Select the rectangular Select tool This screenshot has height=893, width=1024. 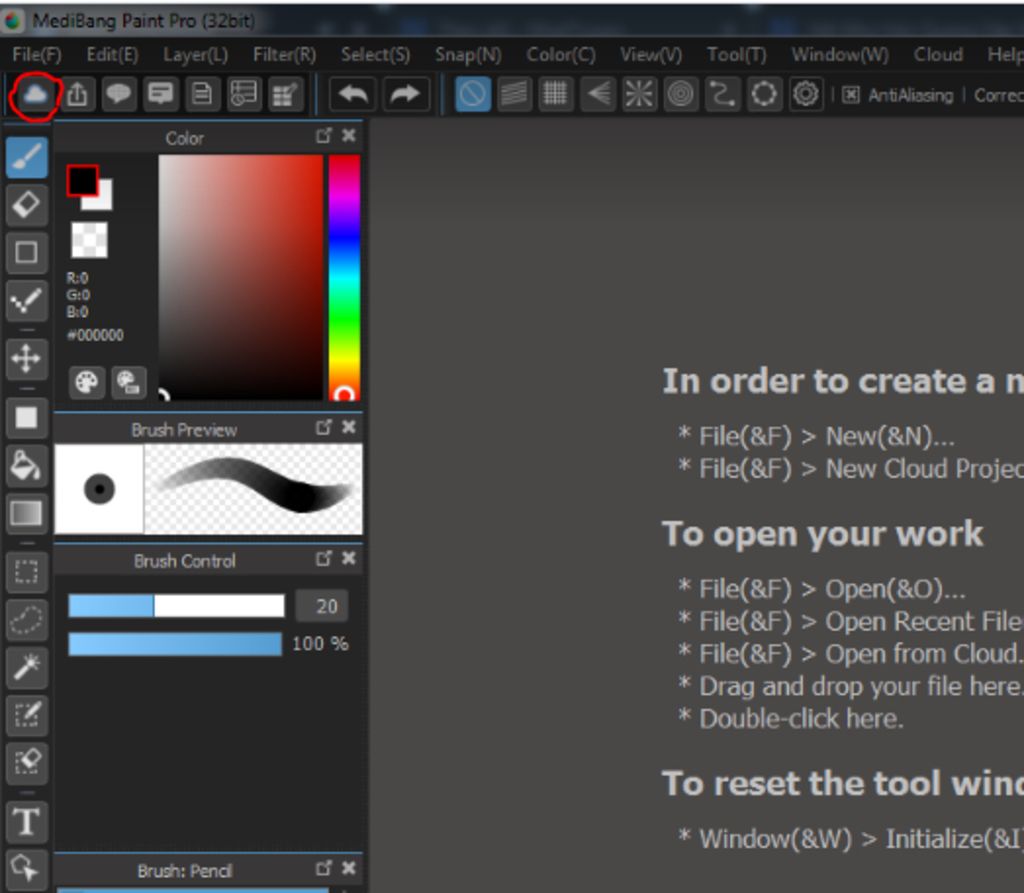(x=27, y=572)
